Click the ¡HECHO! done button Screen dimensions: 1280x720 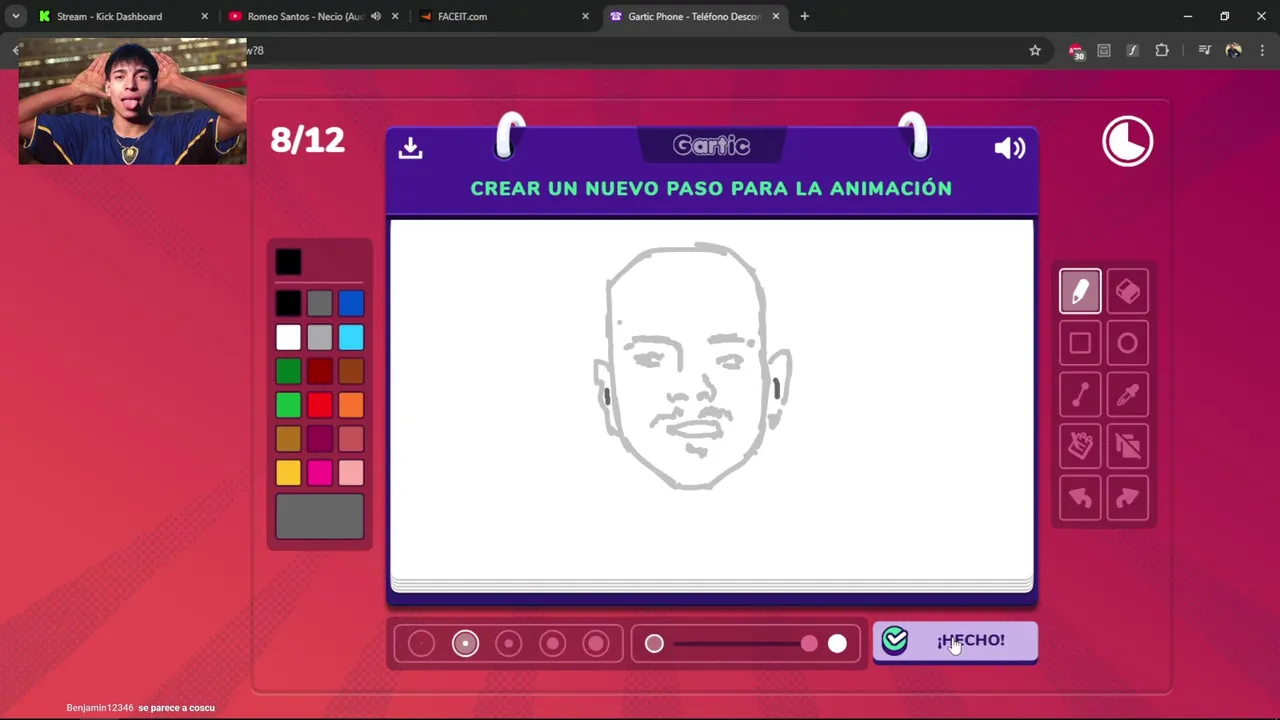click(x=955, y=641)
